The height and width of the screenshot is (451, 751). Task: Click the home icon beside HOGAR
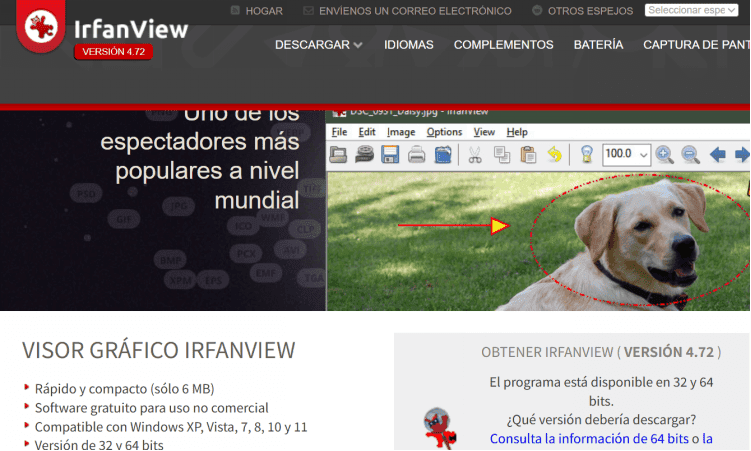[235, 10]
